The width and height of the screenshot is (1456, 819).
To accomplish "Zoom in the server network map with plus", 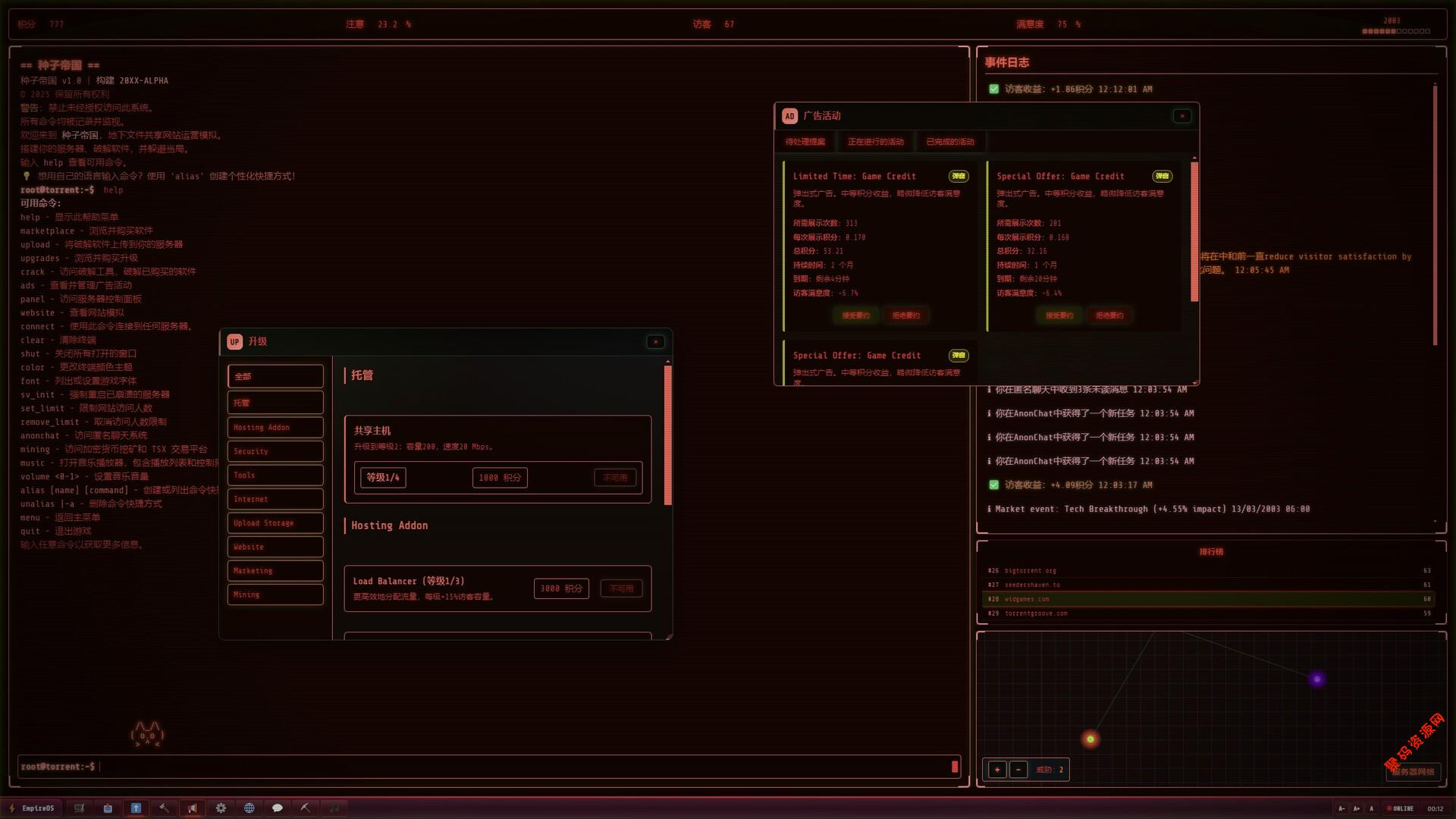I will click(x=997, y=770).
